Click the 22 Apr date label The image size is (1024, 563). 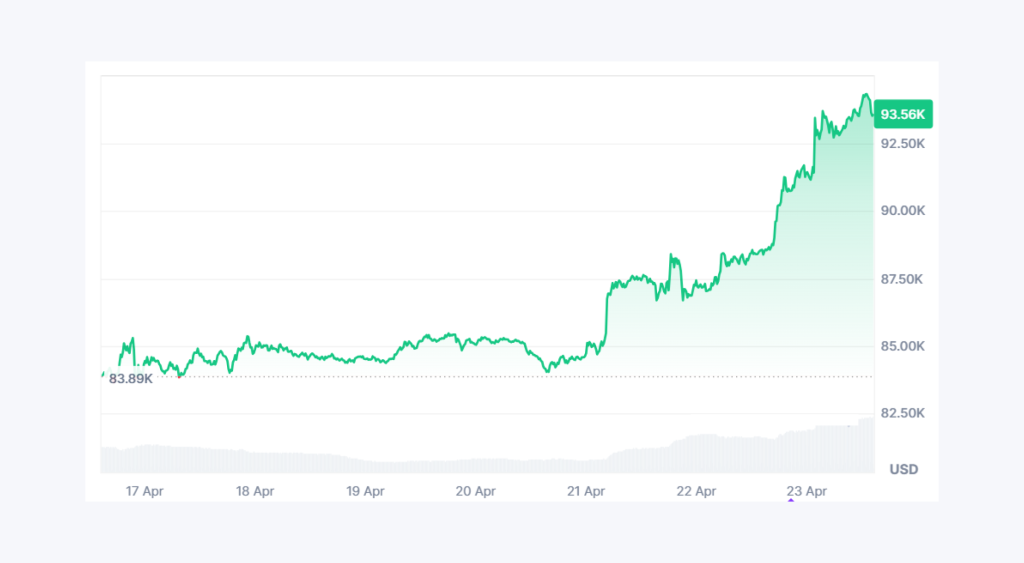coord(696,491)
